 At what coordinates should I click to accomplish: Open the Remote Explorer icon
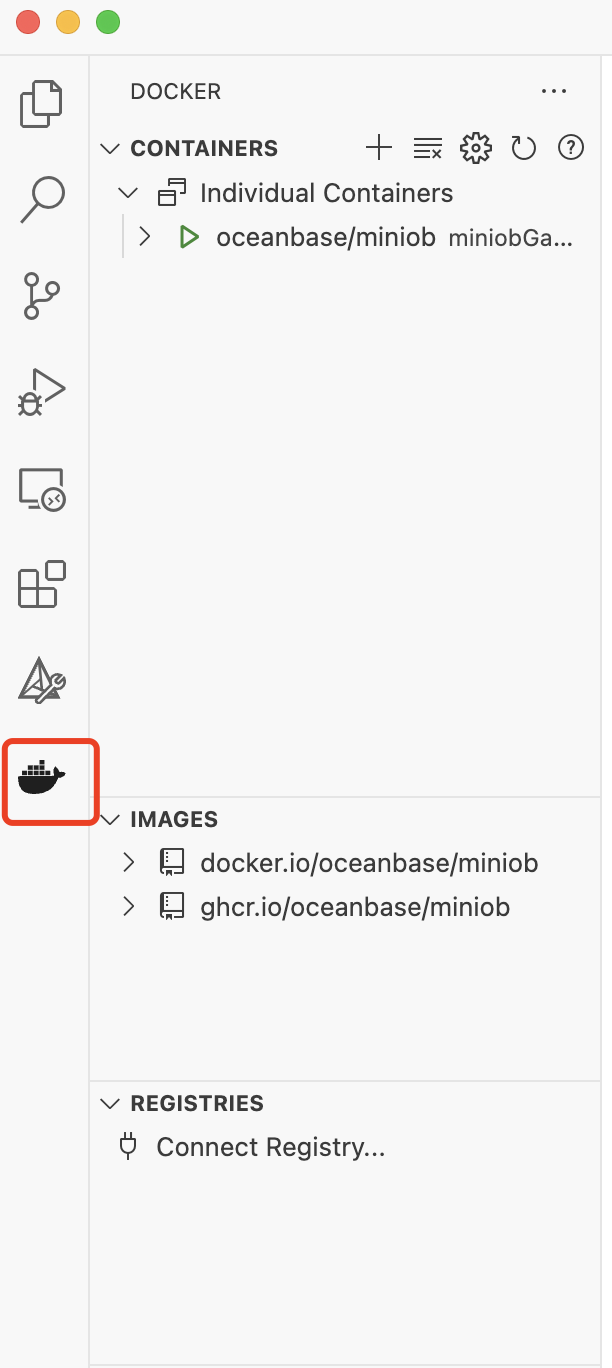(40, 489)
